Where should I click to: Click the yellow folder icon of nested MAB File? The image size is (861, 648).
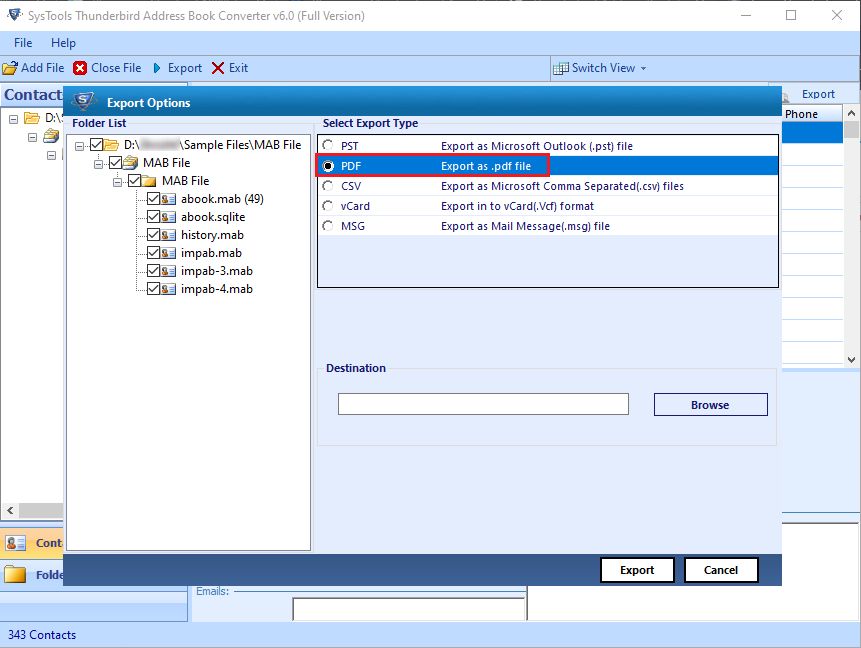(x=149, y=181)
